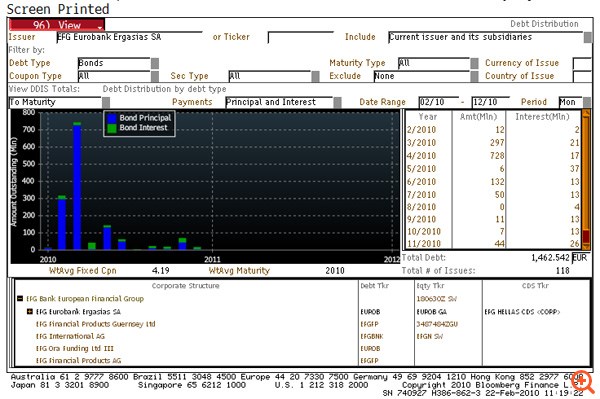Image resolution: width=600 pixels, height=399 pixels.
Task: Click the Total Debt value 1,462.542
Action: coord(550,258)
